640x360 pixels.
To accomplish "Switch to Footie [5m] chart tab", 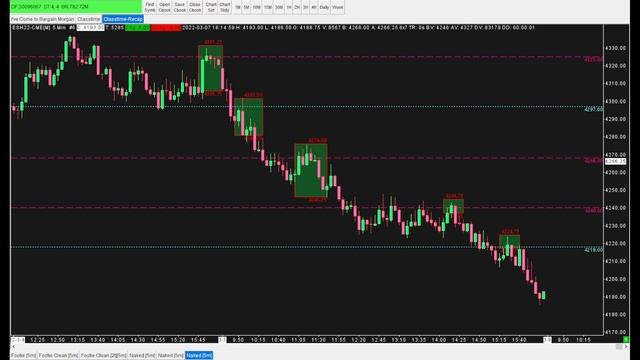I will click(24, 356).
